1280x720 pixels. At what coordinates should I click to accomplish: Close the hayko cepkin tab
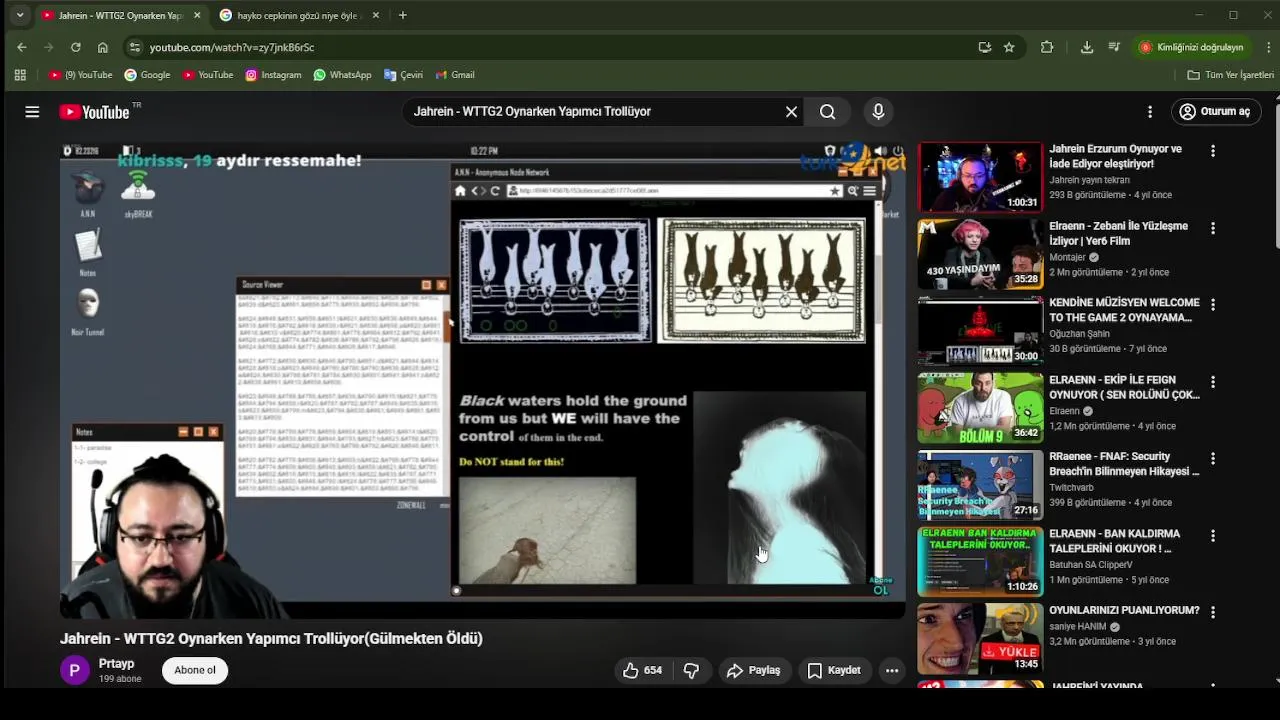click(x=376, y=15)
